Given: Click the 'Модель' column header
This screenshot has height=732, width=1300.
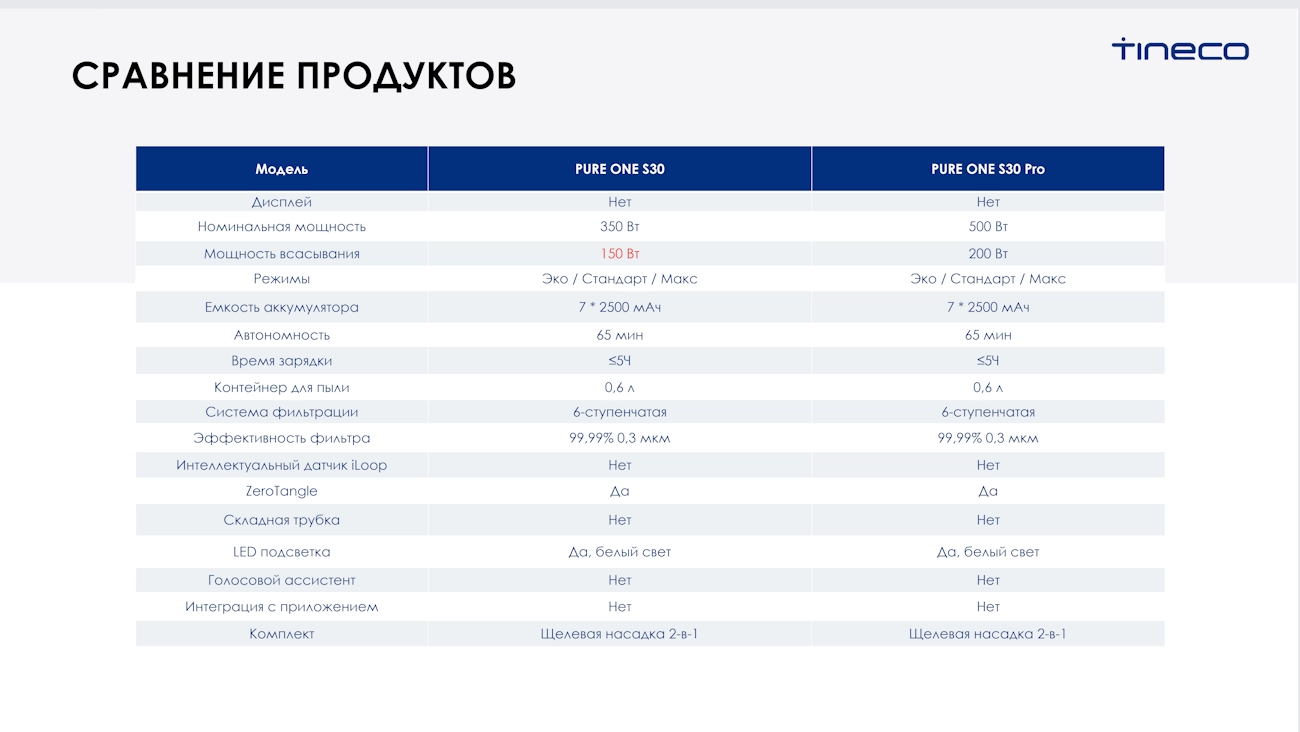Looking at the screenshot, I should coord(282,169).
